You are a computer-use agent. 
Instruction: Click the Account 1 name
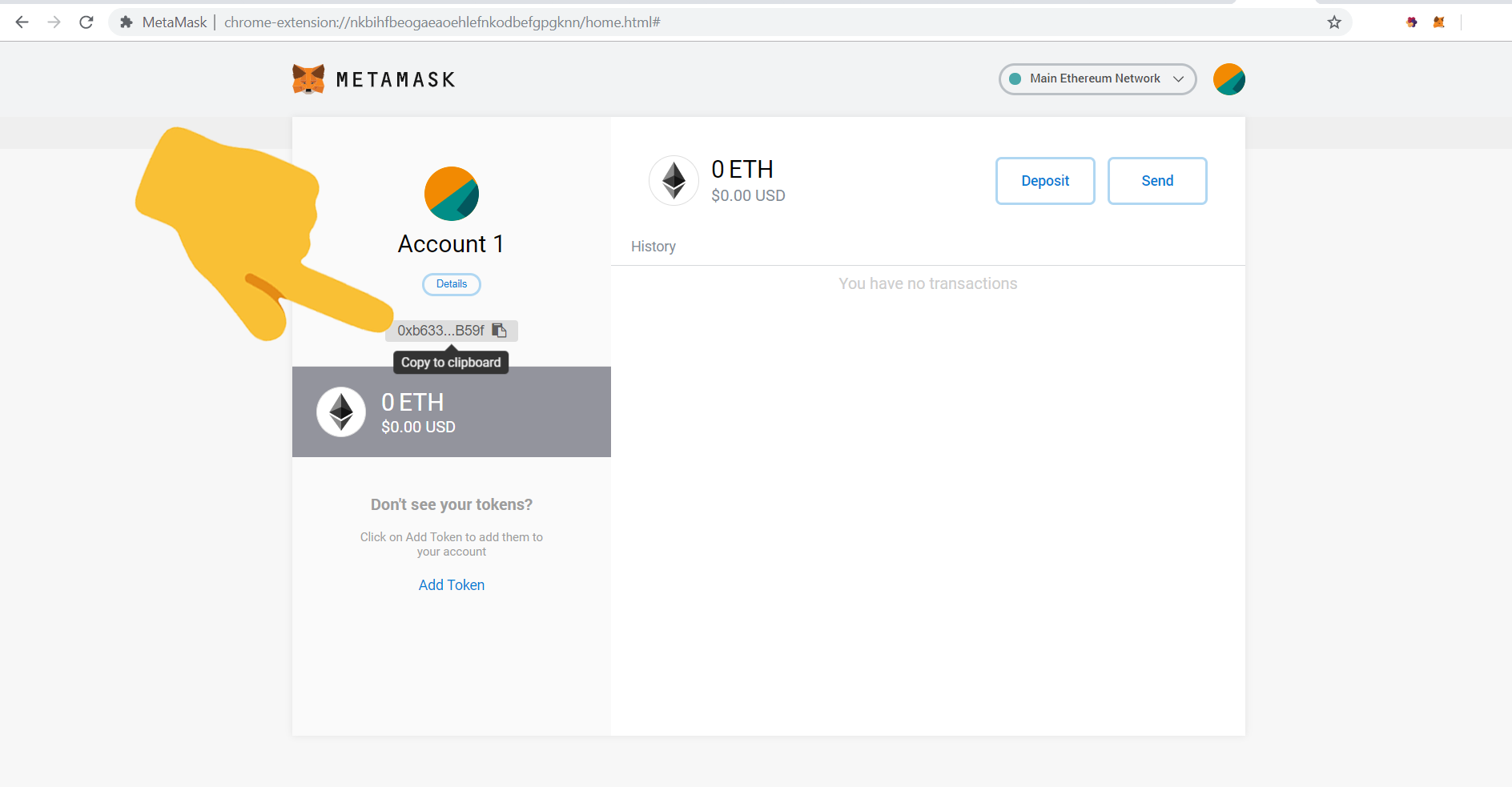tap(452, 244)
